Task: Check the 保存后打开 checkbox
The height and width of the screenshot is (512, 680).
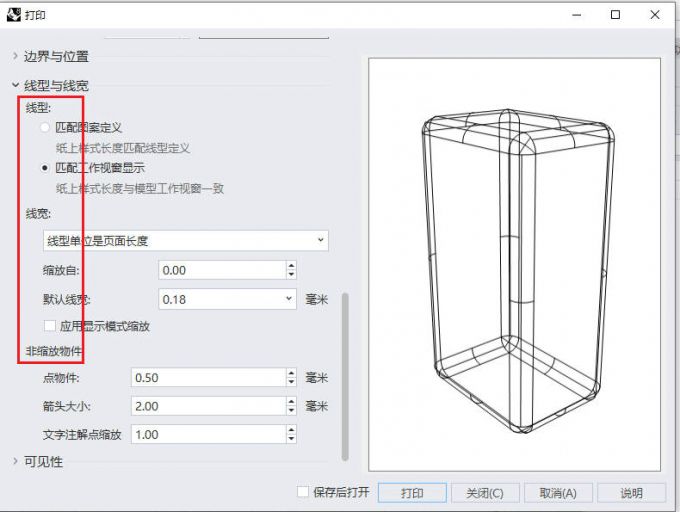Action: 303,492
